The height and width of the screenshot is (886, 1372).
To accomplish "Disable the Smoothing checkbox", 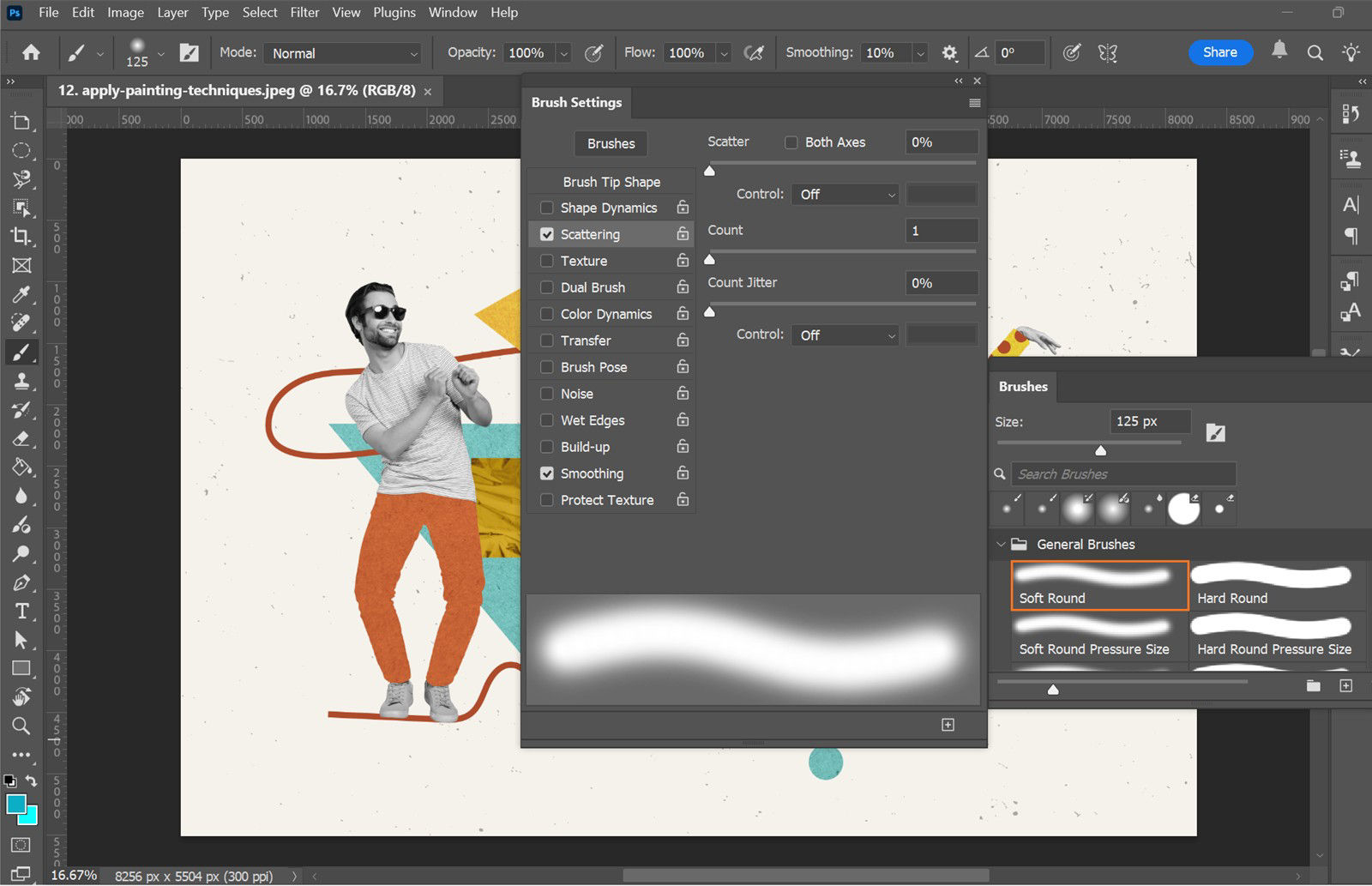I will pos(546,473).
